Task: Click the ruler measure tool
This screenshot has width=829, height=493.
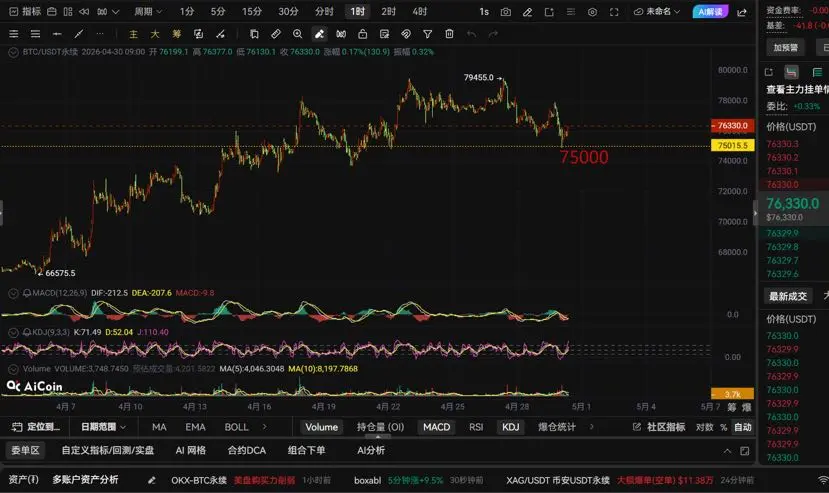Action: coord(276,34)
